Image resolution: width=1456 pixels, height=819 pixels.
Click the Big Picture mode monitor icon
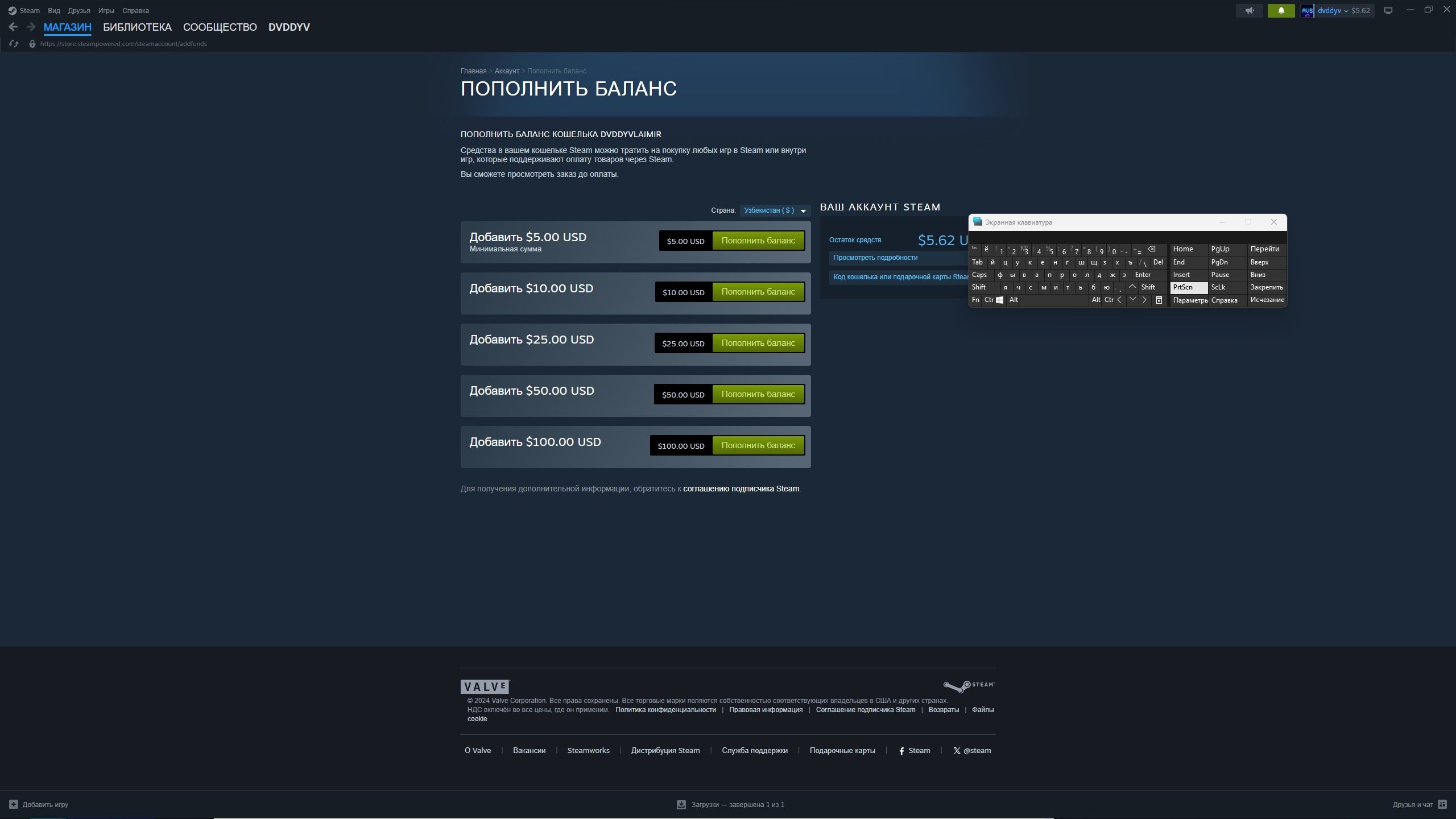point(1388,11)
